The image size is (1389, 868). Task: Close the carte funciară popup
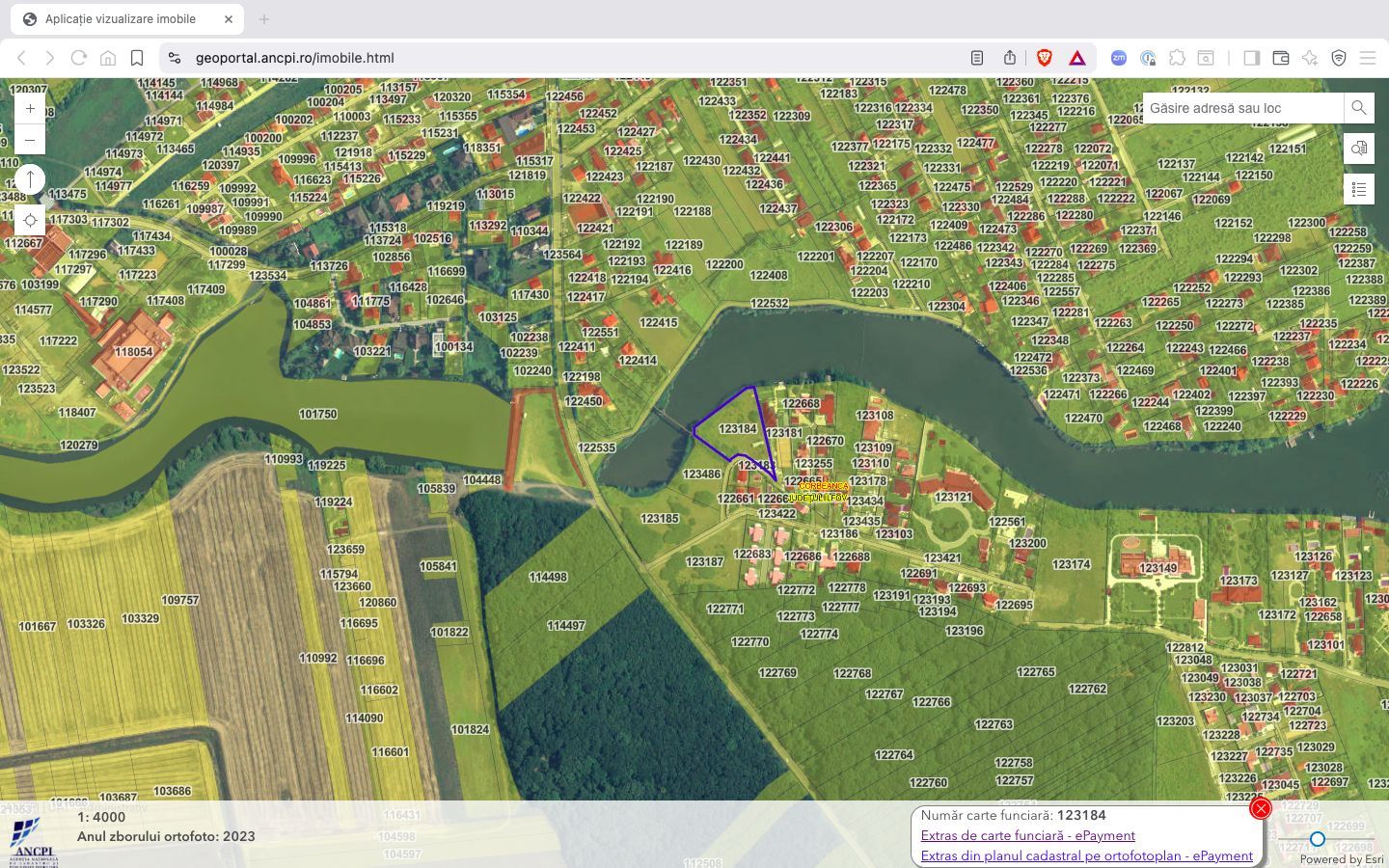tap(1260, 808)
